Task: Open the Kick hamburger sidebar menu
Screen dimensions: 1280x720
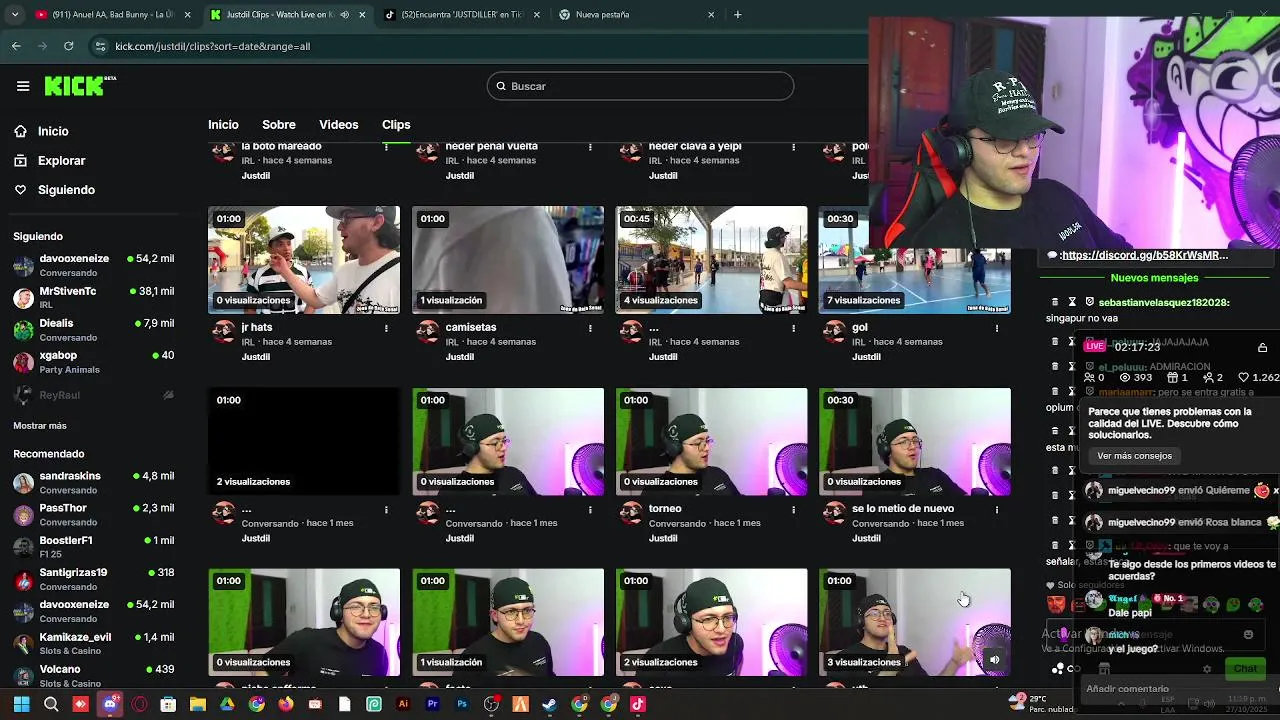Action: (x=23, y=86)
